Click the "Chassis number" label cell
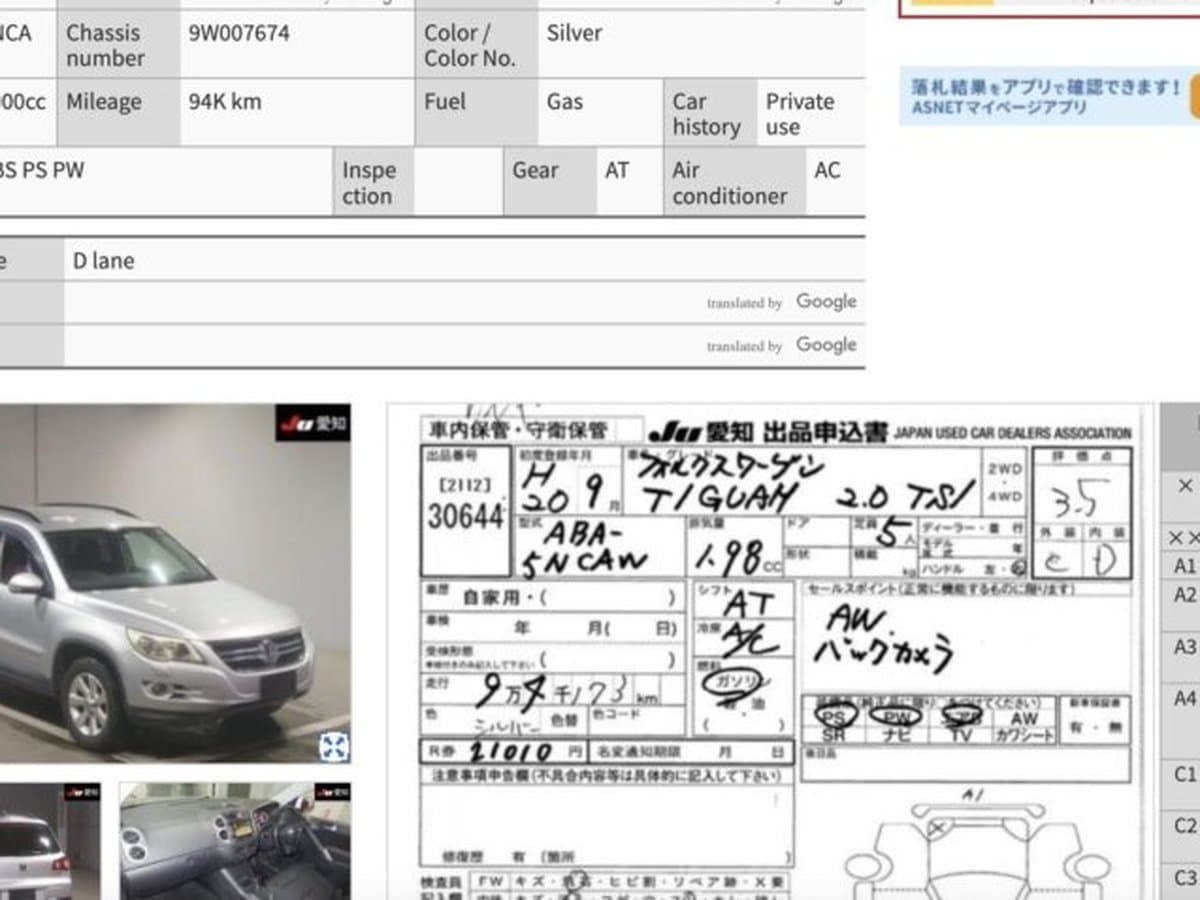Image resolution: width=1200 pixels, height=900 pixels. pos(119,45)
